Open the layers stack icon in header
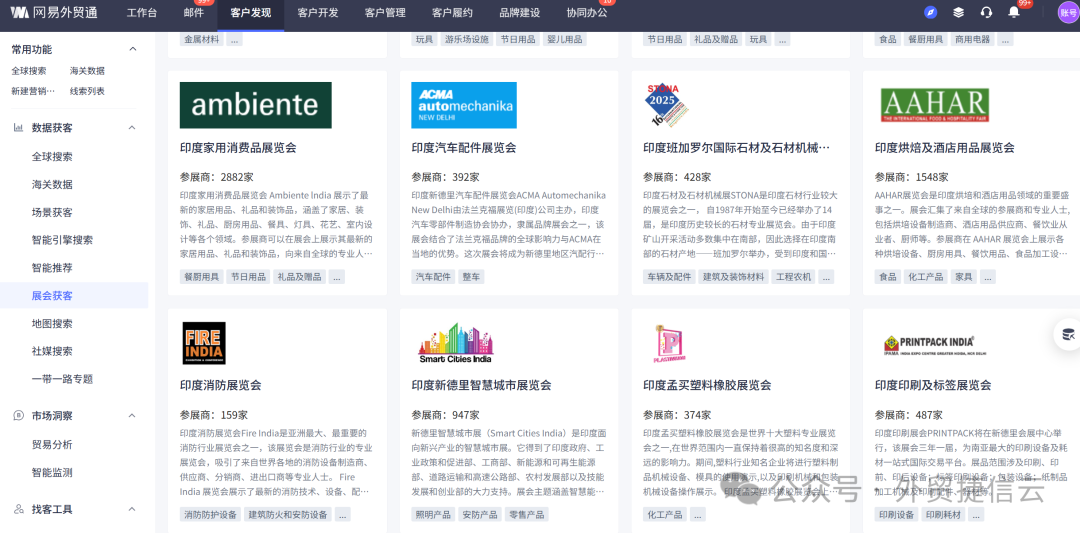The height and width of the screenshot is (533, 1080). point(958,12)
